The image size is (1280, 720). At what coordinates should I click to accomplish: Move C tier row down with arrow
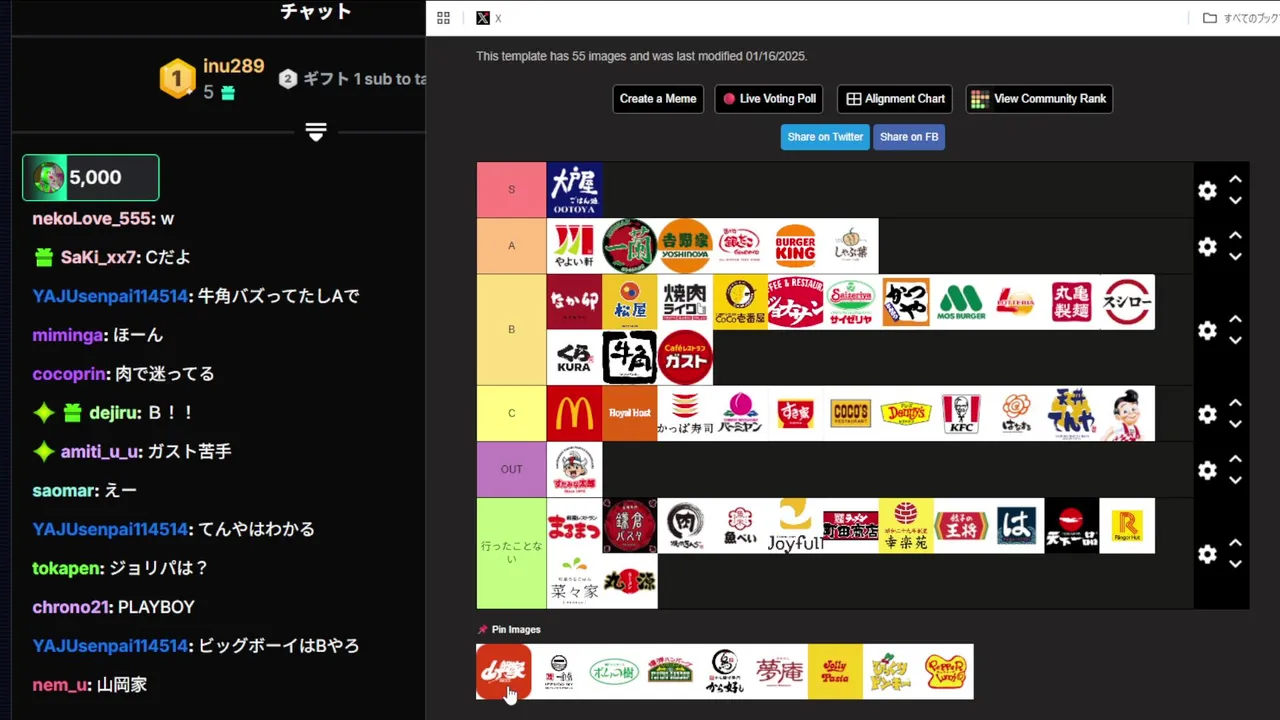tap(1235, 424)
